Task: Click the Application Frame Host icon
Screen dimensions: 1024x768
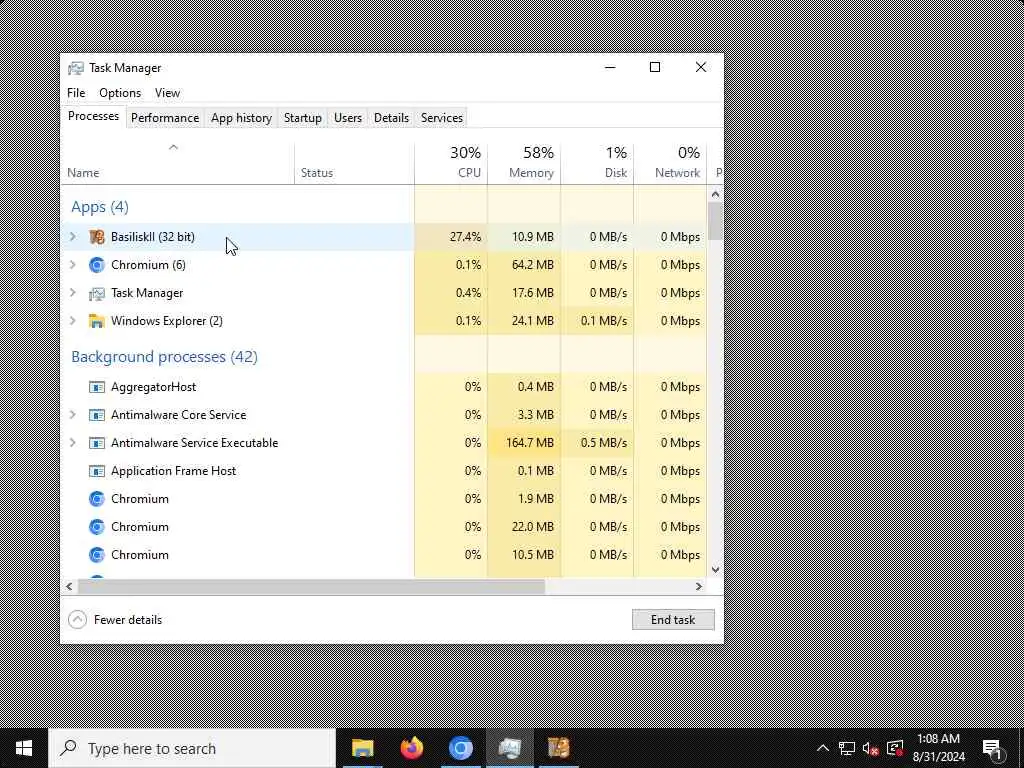Action: 97,472
